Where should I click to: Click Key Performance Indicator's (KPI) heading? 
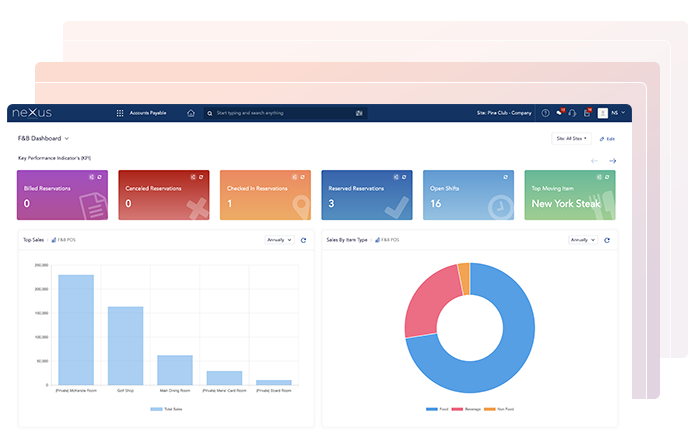pyautogui.click(x=54, y=158)
